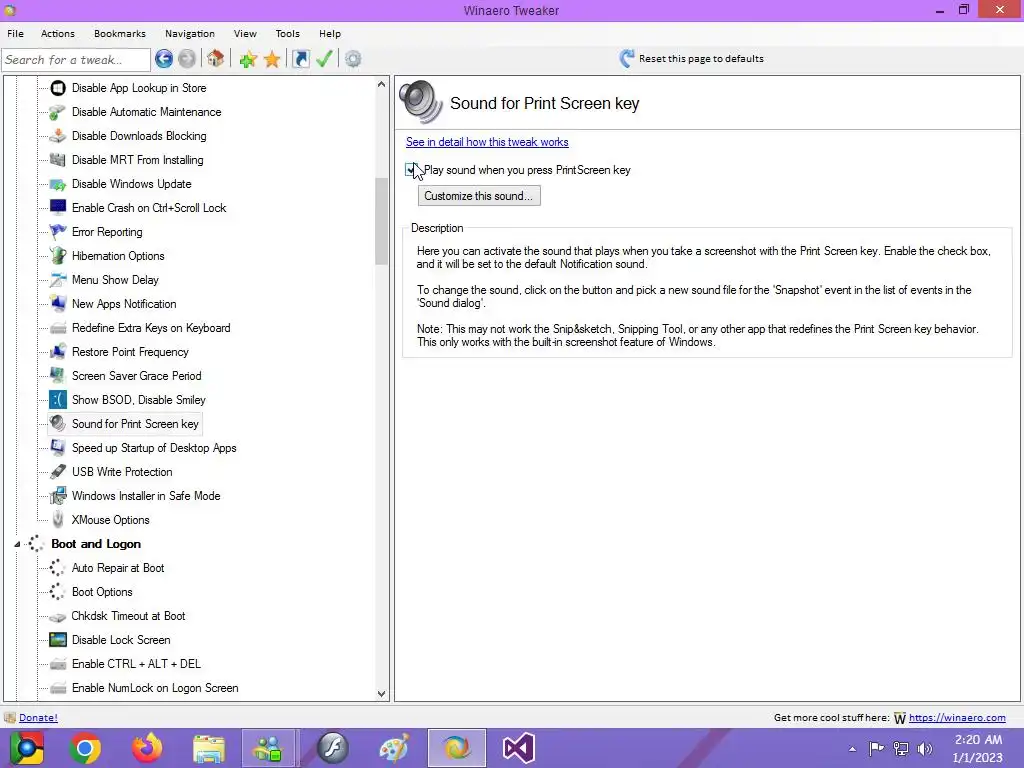Screen dimensions: 1024x768
Task: Click the Show BSOD blue sad face icon
Action: (x=58, y=400)
